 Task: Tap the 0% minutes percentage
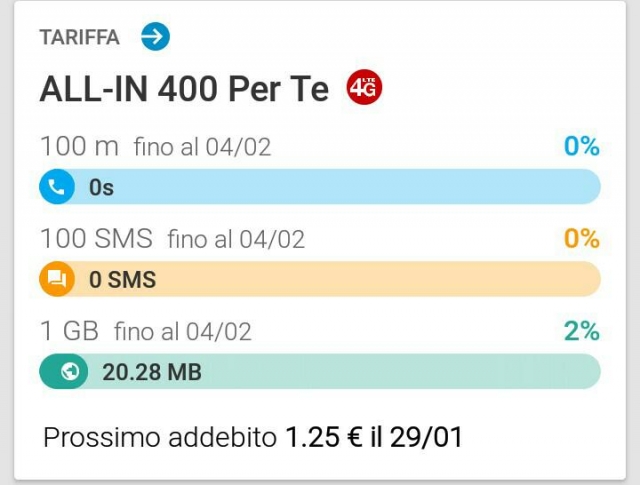coord(582,146)
